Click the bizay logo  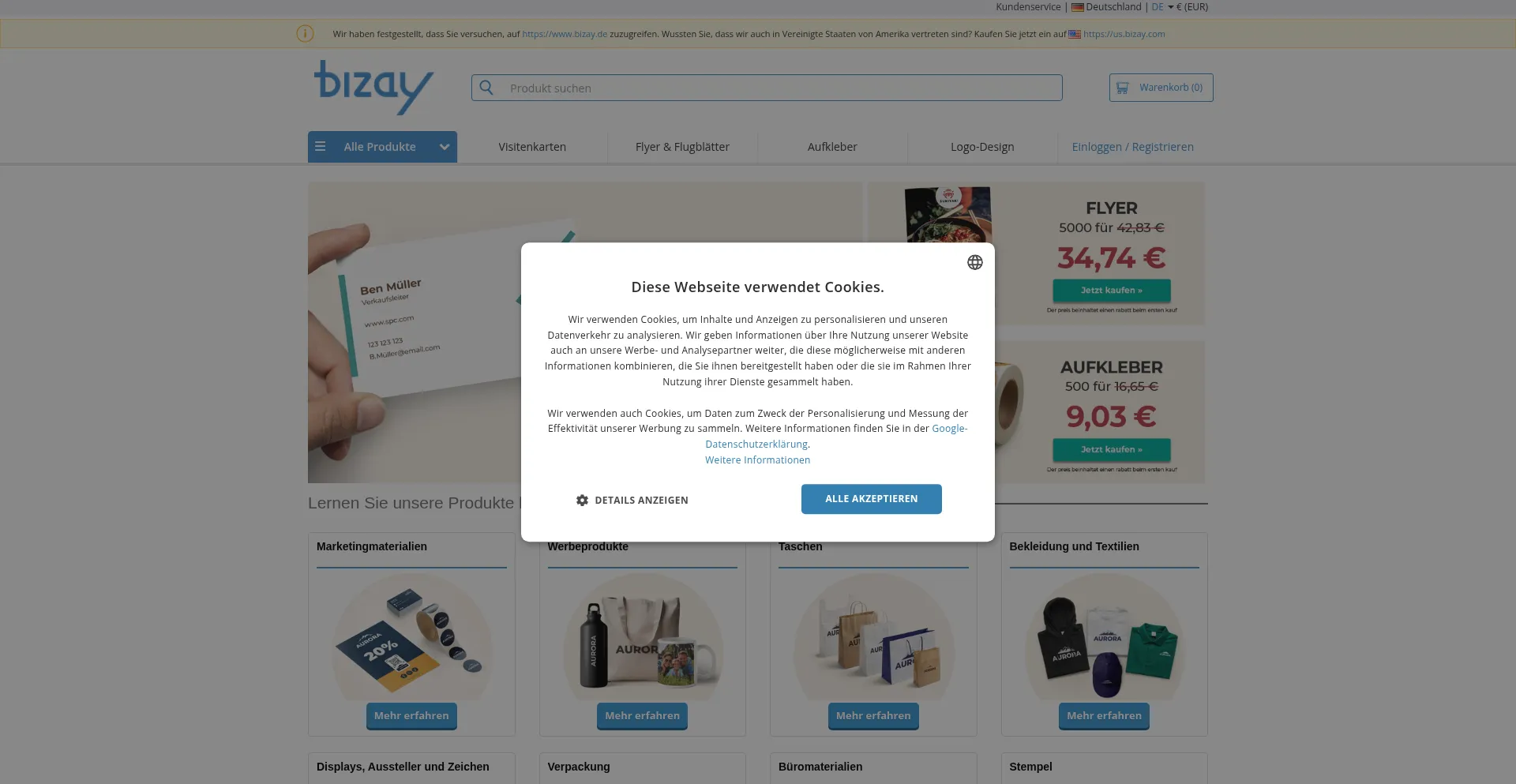tap(373, 87)
